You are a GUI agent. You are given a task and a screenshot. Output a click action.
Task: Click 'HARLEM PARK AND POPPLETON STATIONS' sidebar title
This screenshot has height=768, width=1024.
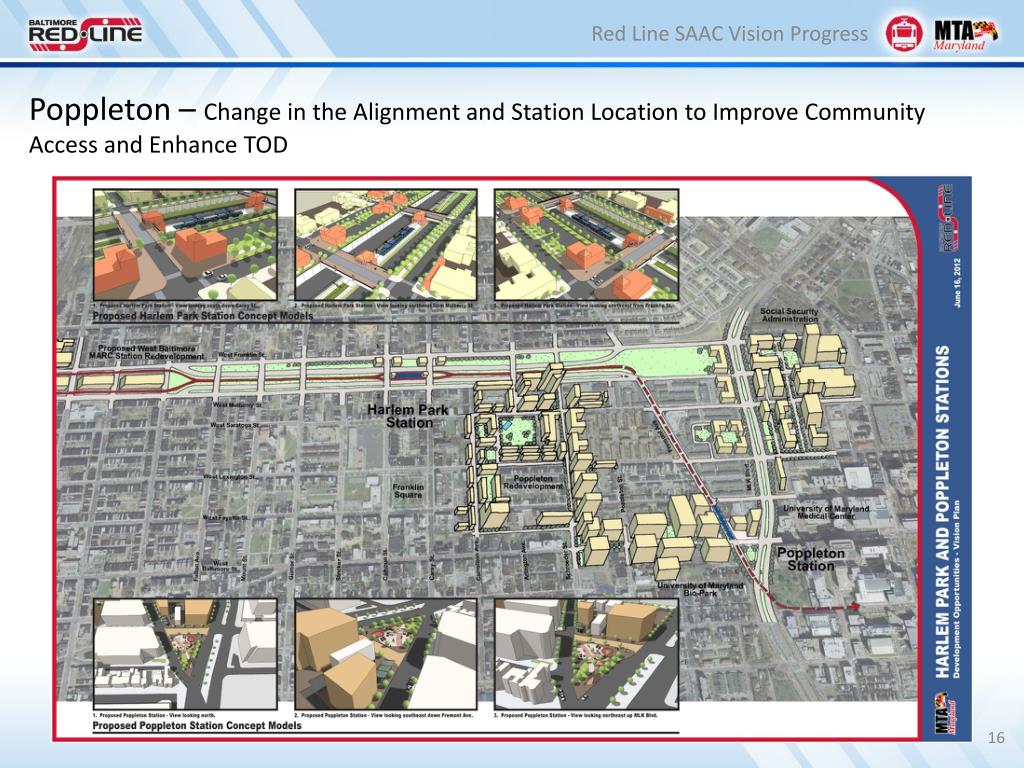[x=942, y=511]
